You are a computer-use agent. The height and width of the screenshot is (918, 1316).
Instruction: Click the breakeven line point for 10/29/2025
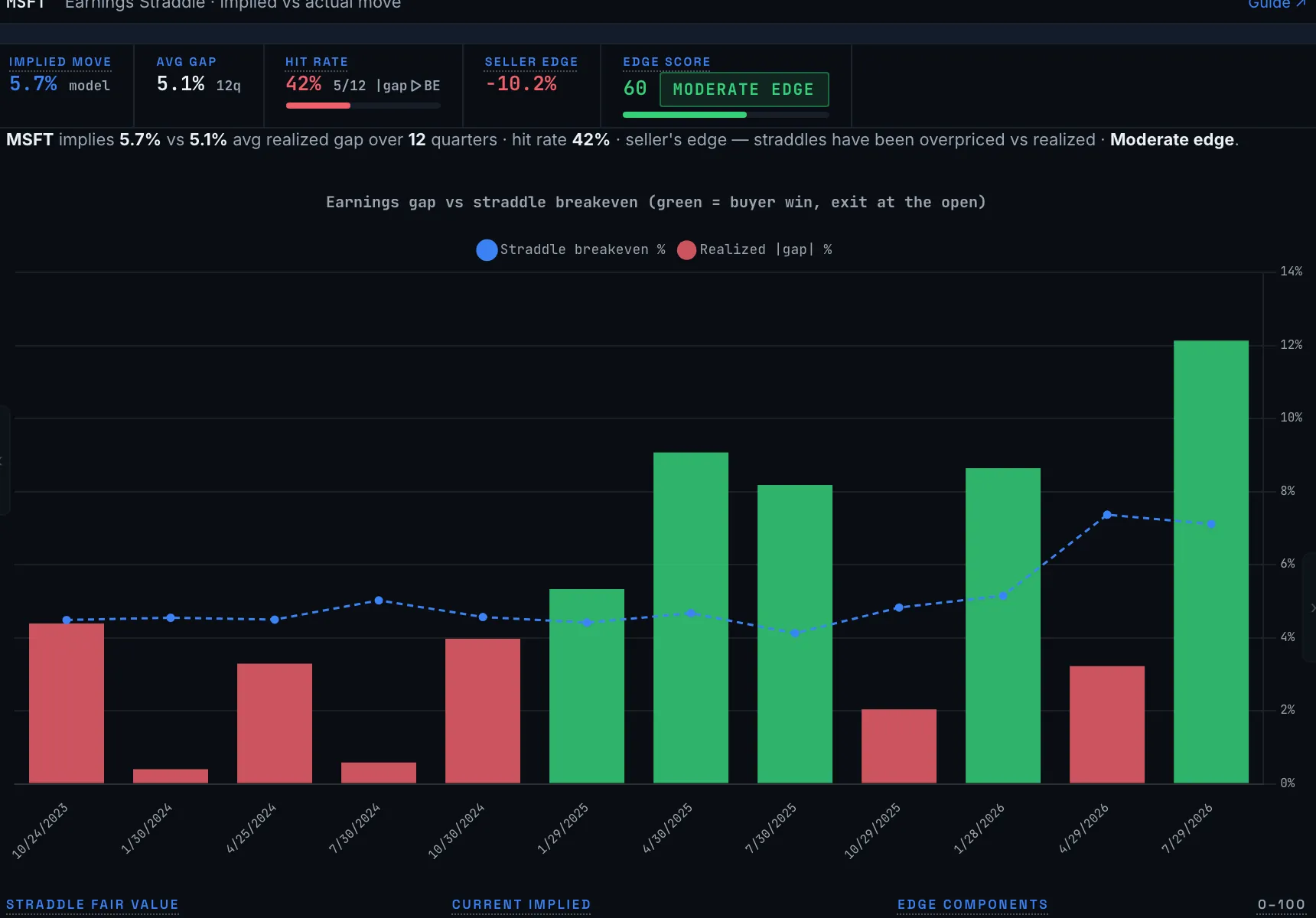899,607
